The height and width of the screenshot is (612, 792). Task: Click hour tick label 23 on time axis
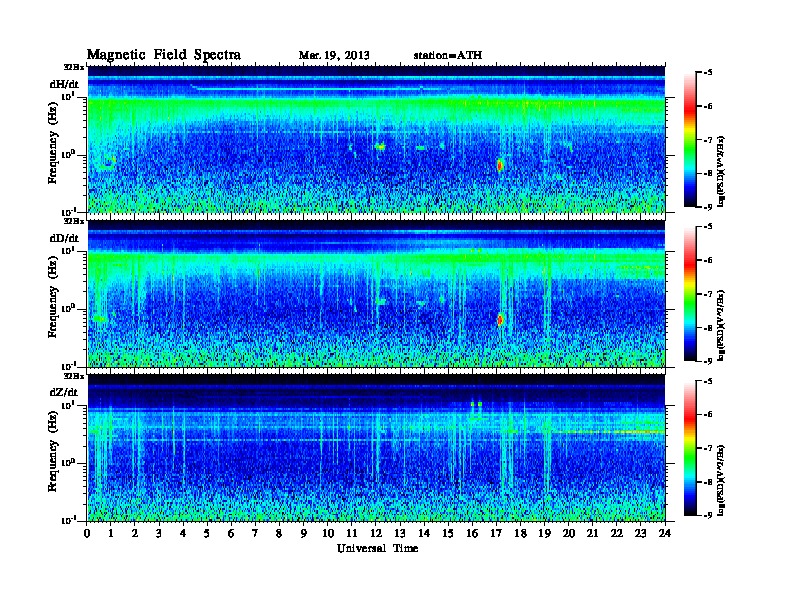click(x=640, y=533)
